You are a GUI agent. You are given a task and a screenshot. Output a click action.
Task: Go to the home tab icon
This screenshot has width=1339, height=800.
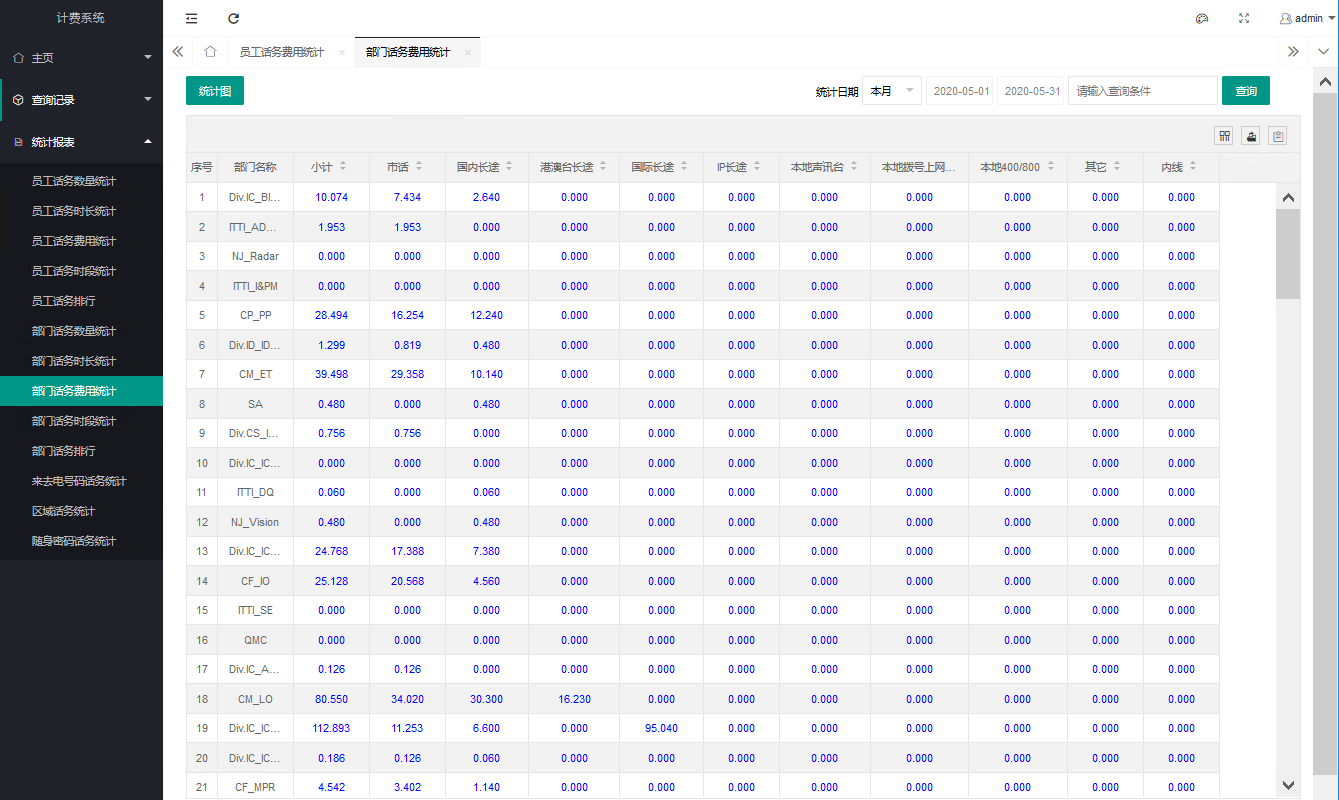(210, 52)
